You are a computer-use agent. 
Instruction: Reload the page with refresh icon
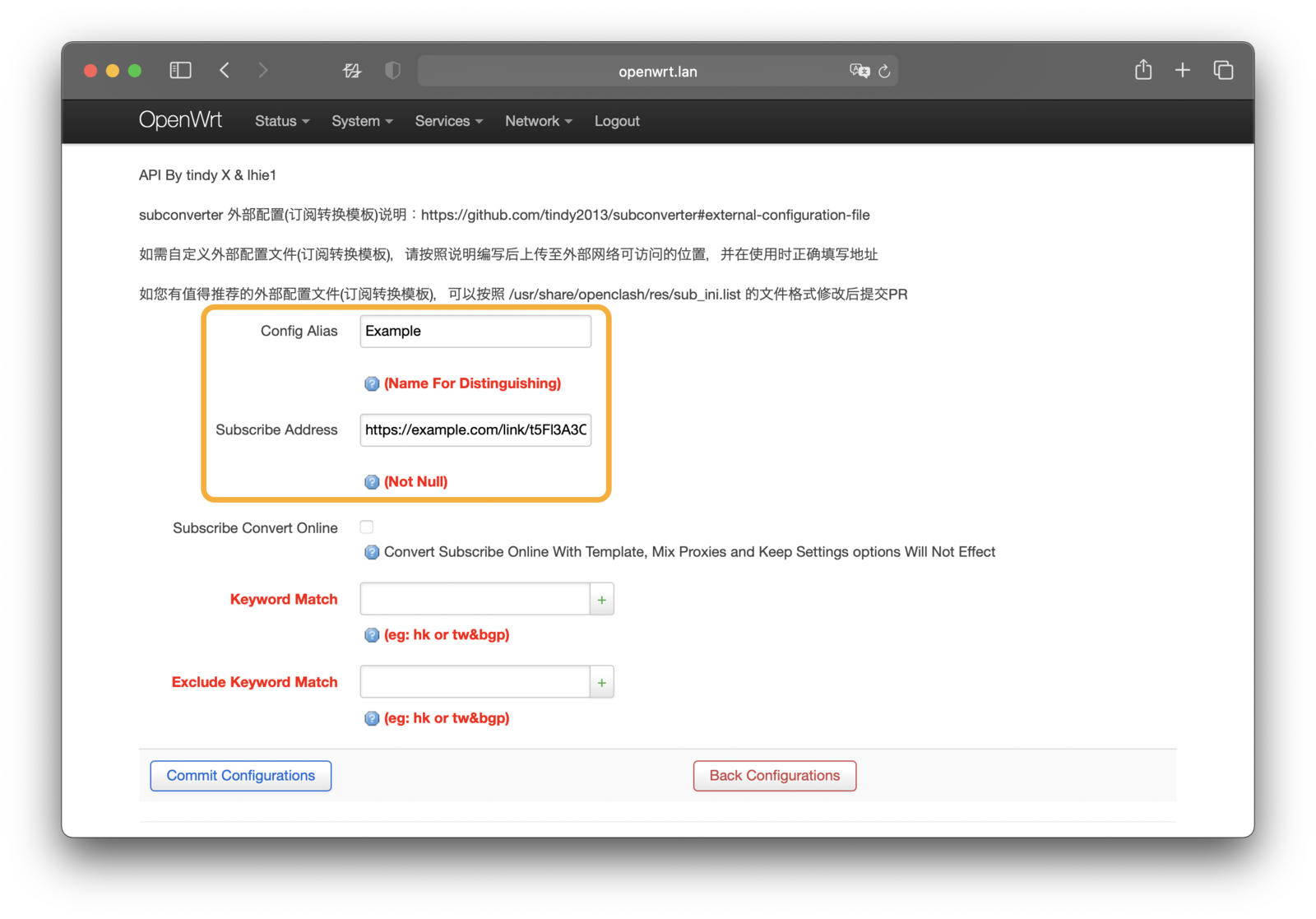(885, 72)
